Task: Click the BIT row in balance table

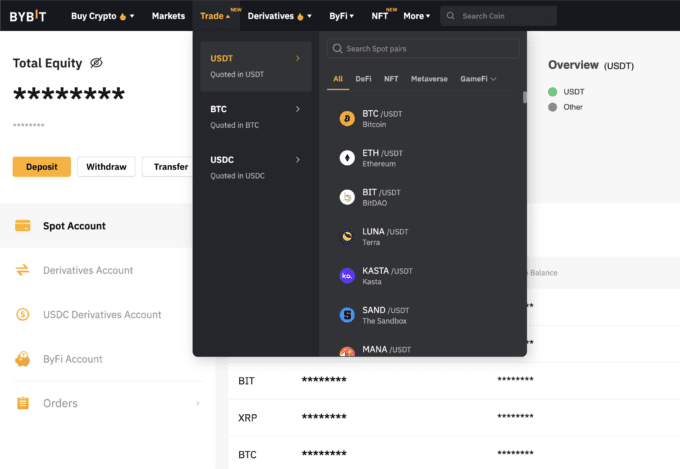Action: [454, 380]
